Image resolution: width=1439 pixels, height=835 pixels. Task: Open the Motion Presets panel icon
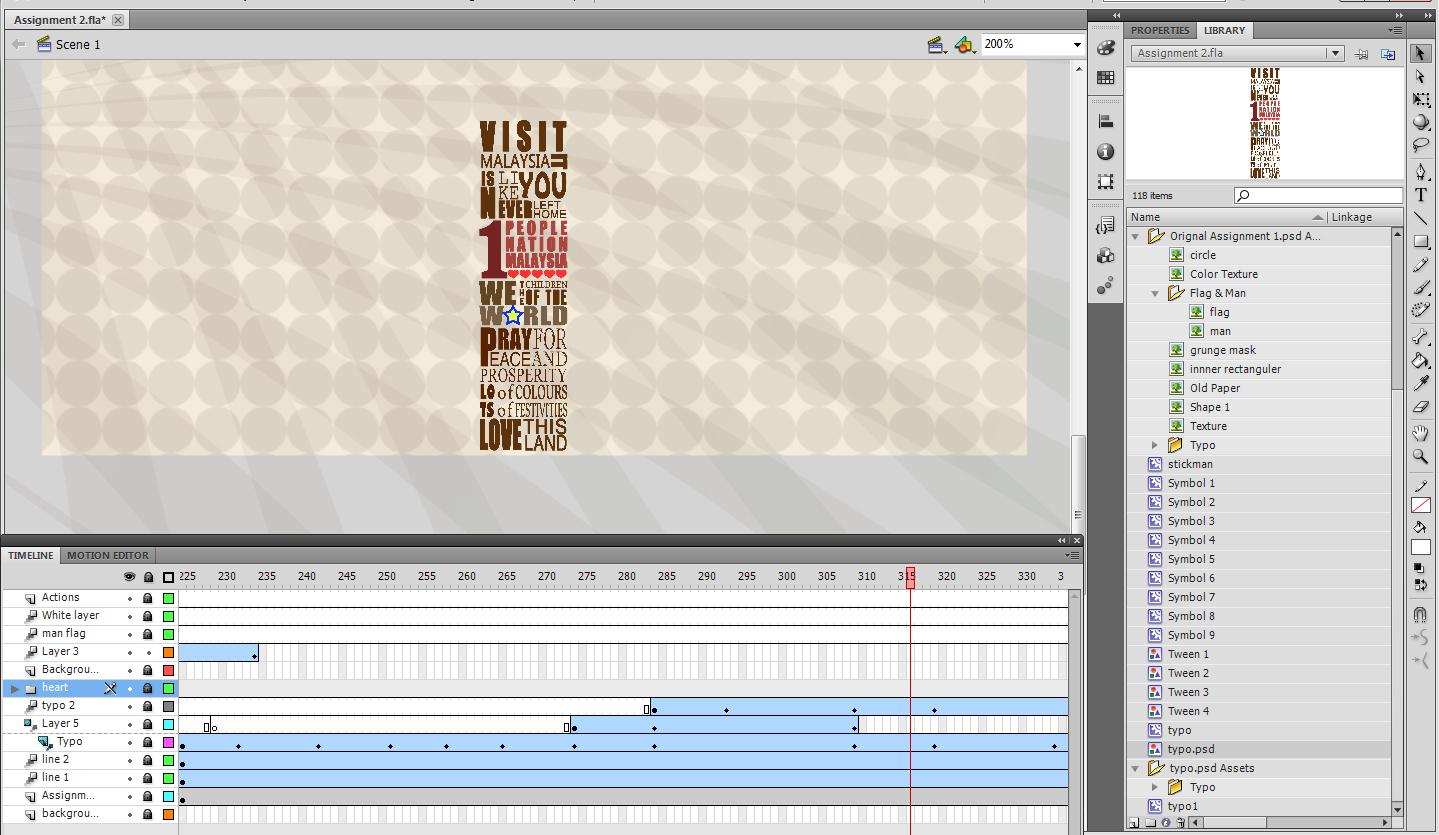tap(1106, 286)
